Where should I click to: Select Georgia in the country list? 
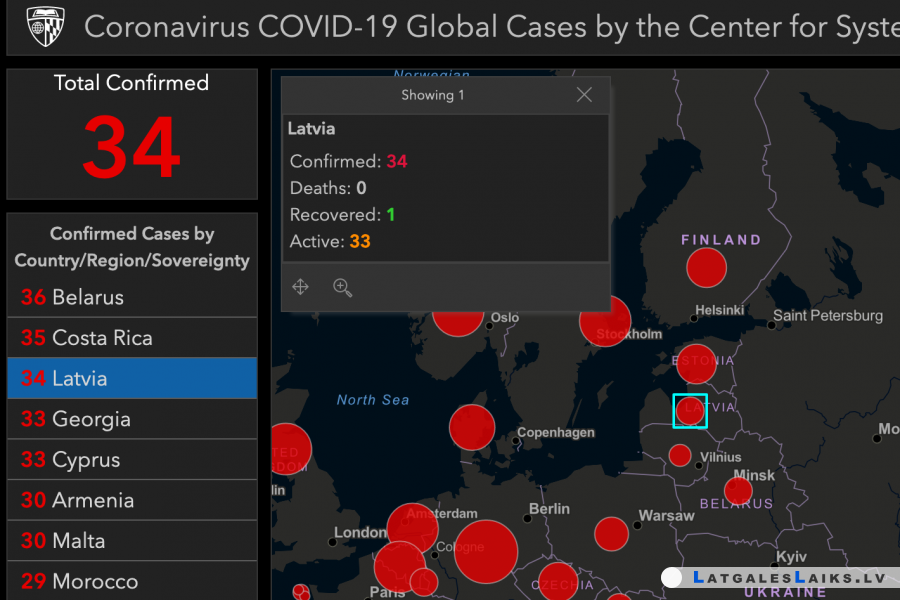coord(132,419)
